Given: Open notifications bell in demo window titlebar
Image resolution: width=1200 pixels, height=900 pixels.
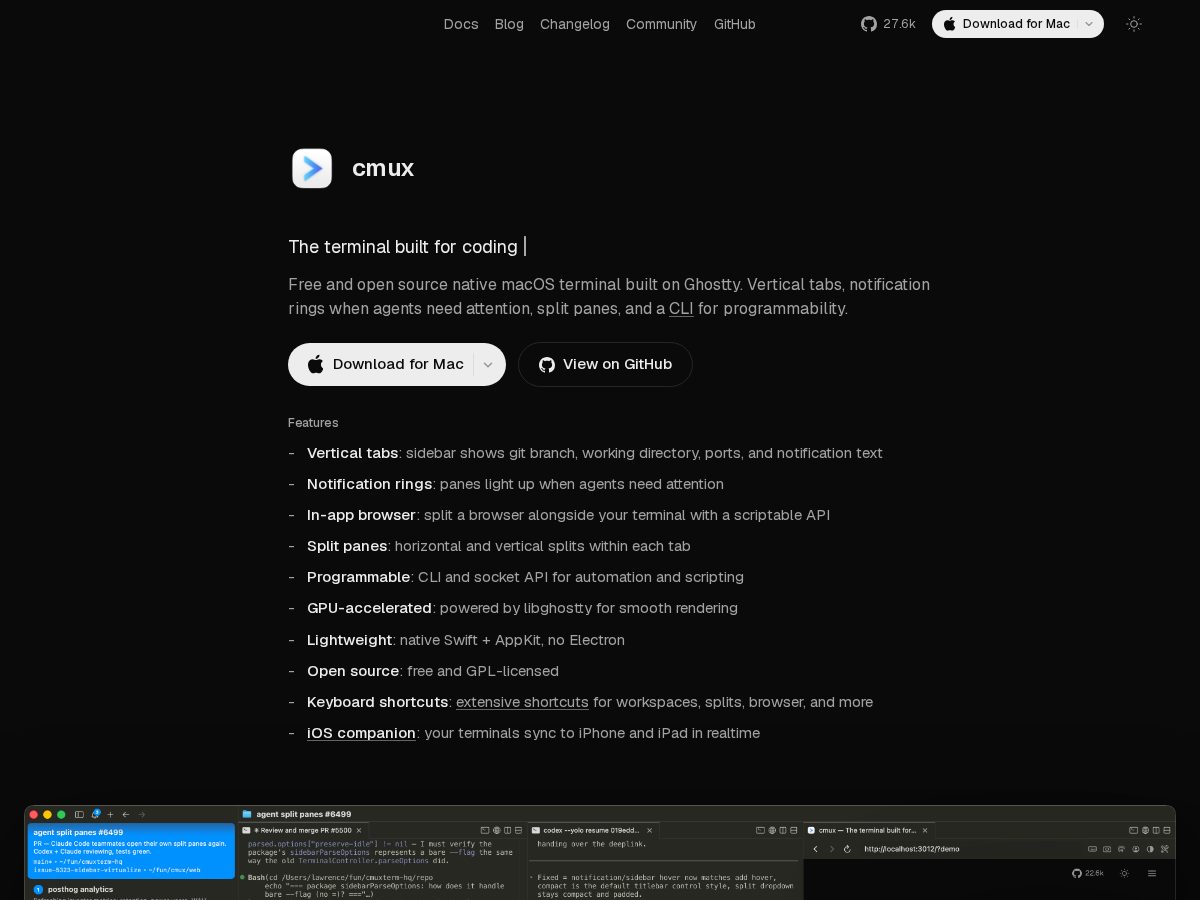Looking at the screenshot, I should click(96, 814).
